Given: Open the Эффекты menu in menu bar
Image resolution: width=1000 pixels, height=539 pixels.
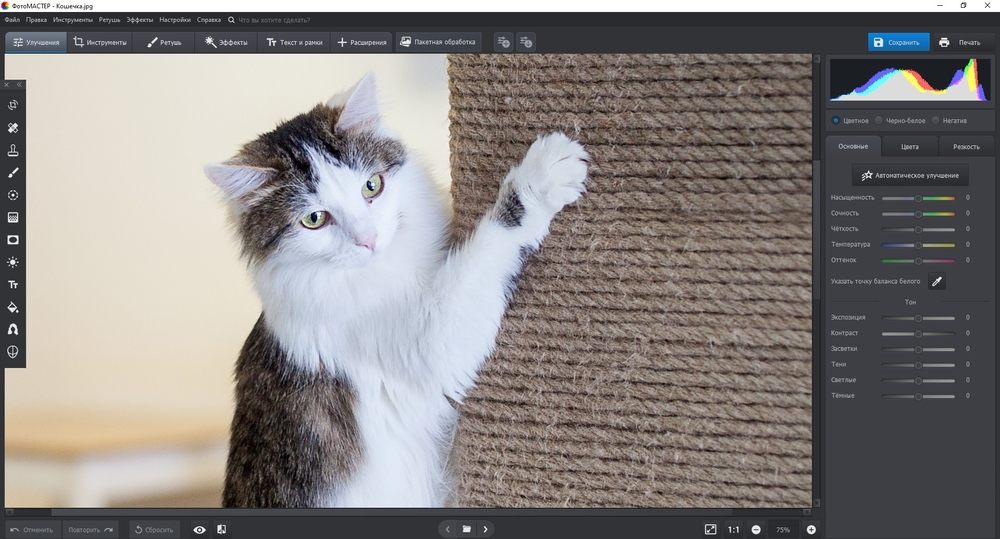Looking at the screenshot, I should [x=139, y=19].
